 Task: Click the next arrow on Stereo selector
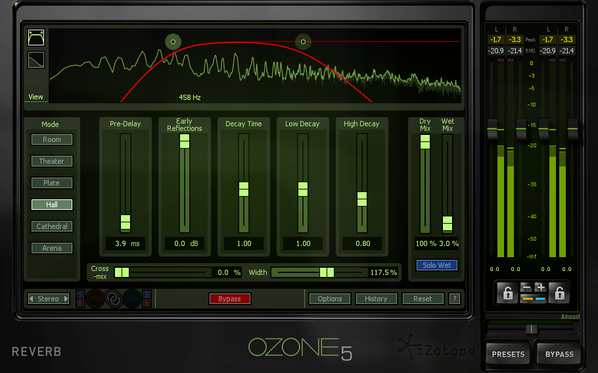click(66, 299)
